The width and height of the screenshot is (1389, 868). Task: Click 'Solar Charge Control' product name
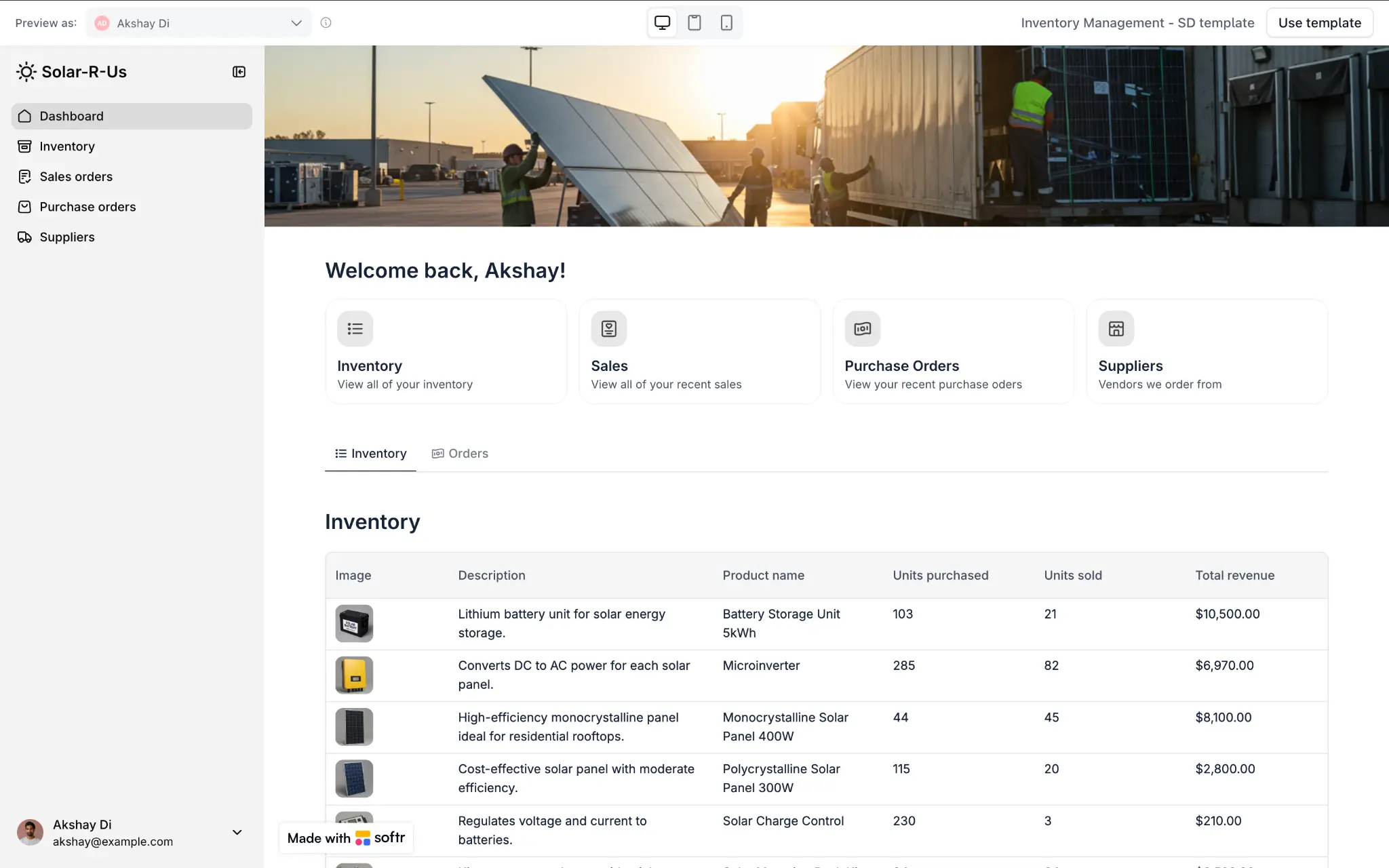[783, 821]
